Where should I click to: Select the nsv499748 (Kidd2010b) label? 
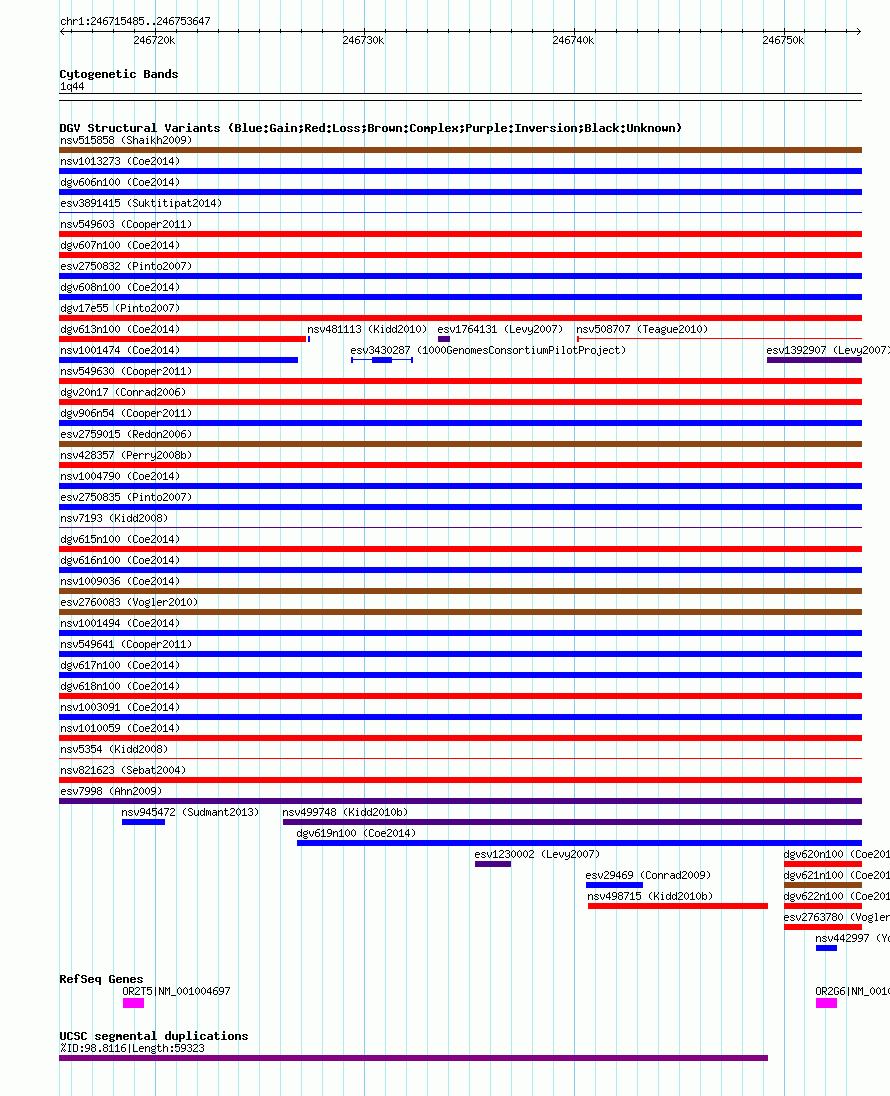point(345,812)
